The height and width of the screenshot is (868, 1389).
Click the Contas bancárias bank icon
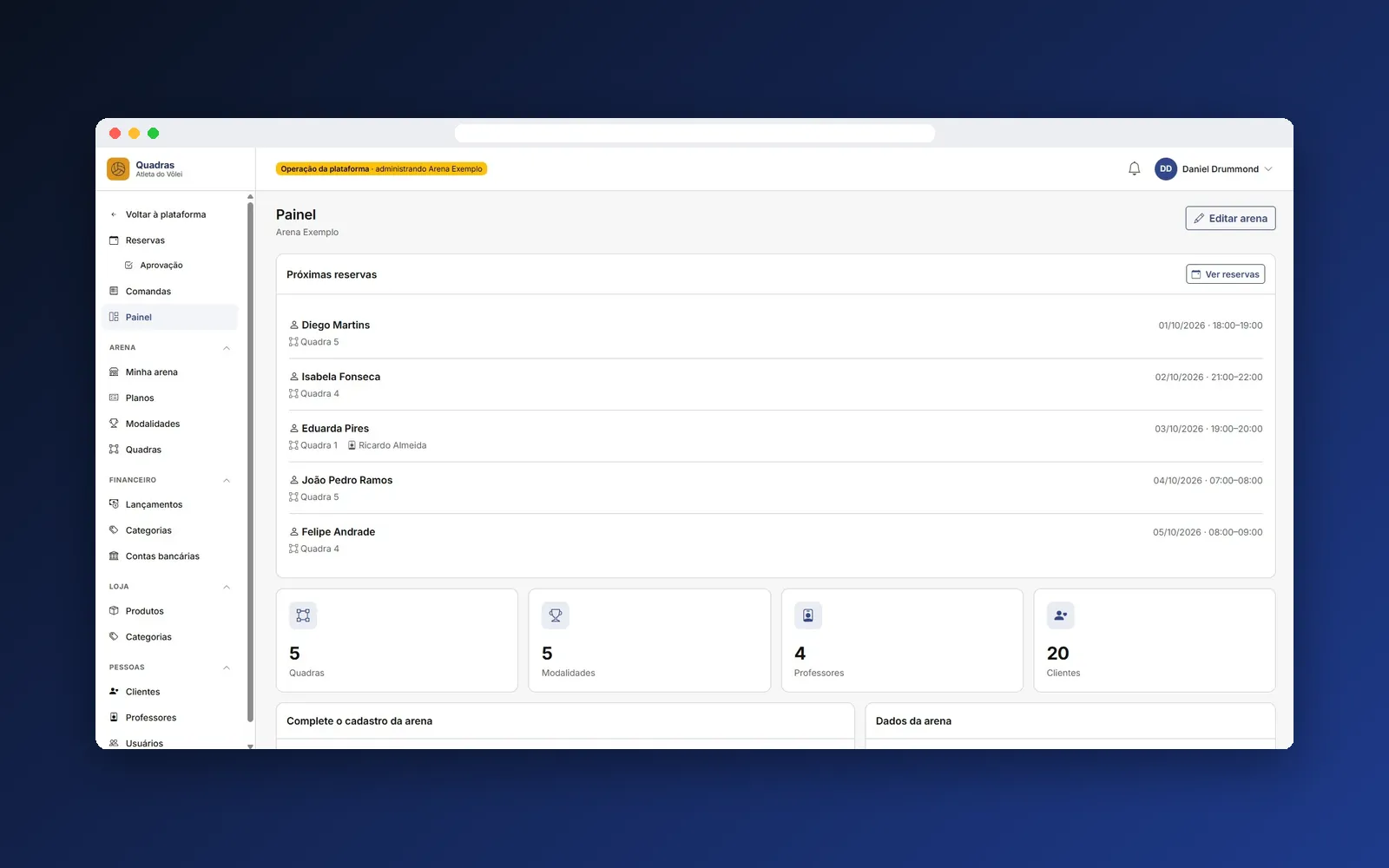point(114,556)
